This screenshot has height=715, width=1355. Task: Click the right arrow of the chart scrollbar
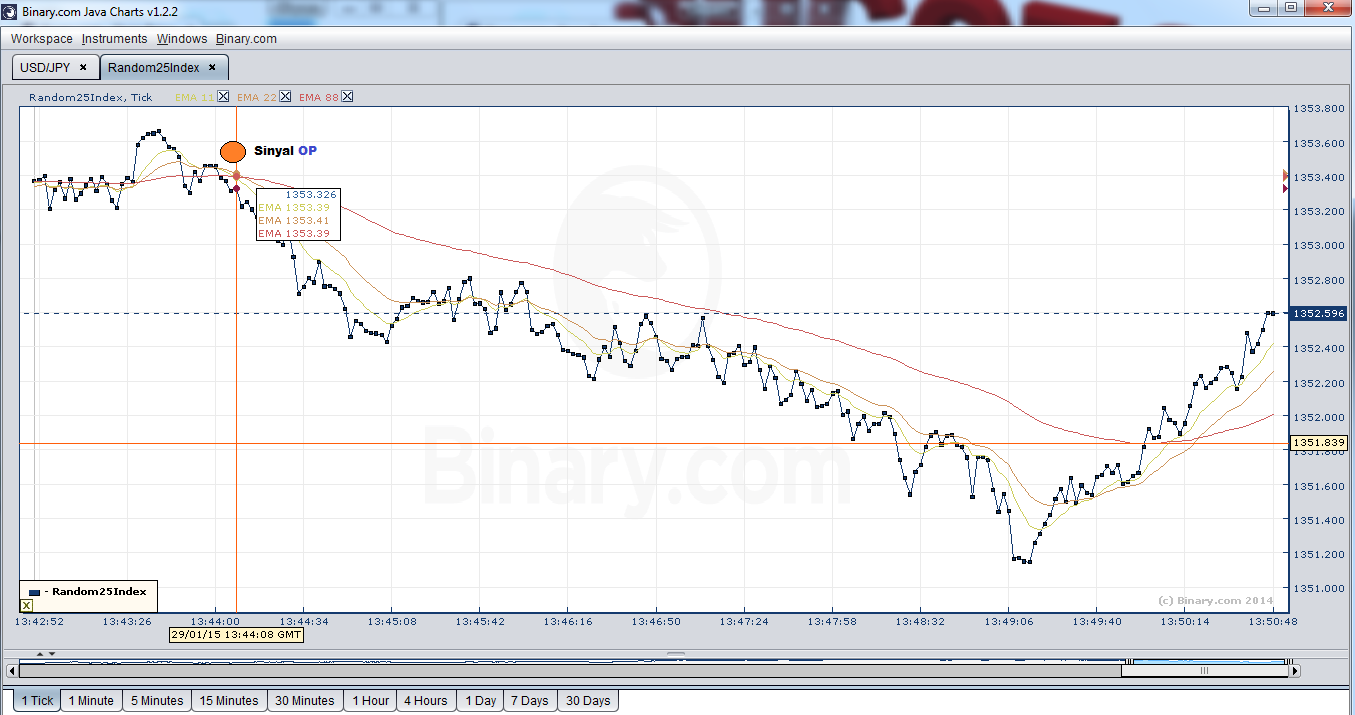(1295, 671)
